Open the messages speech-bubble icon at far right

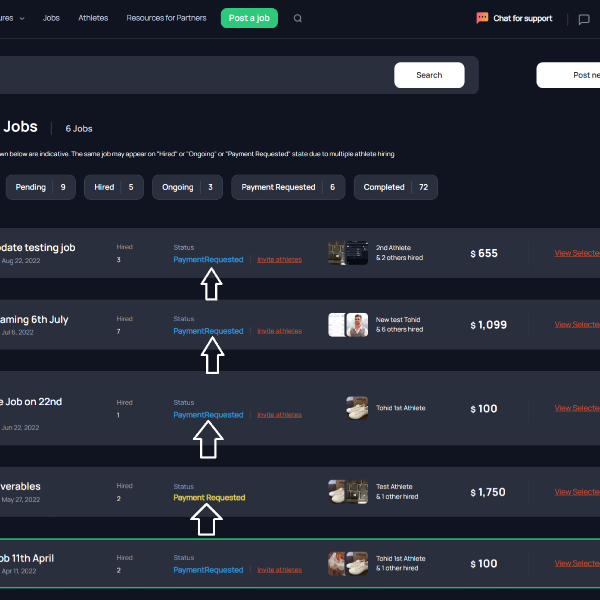tap(584, 19)
